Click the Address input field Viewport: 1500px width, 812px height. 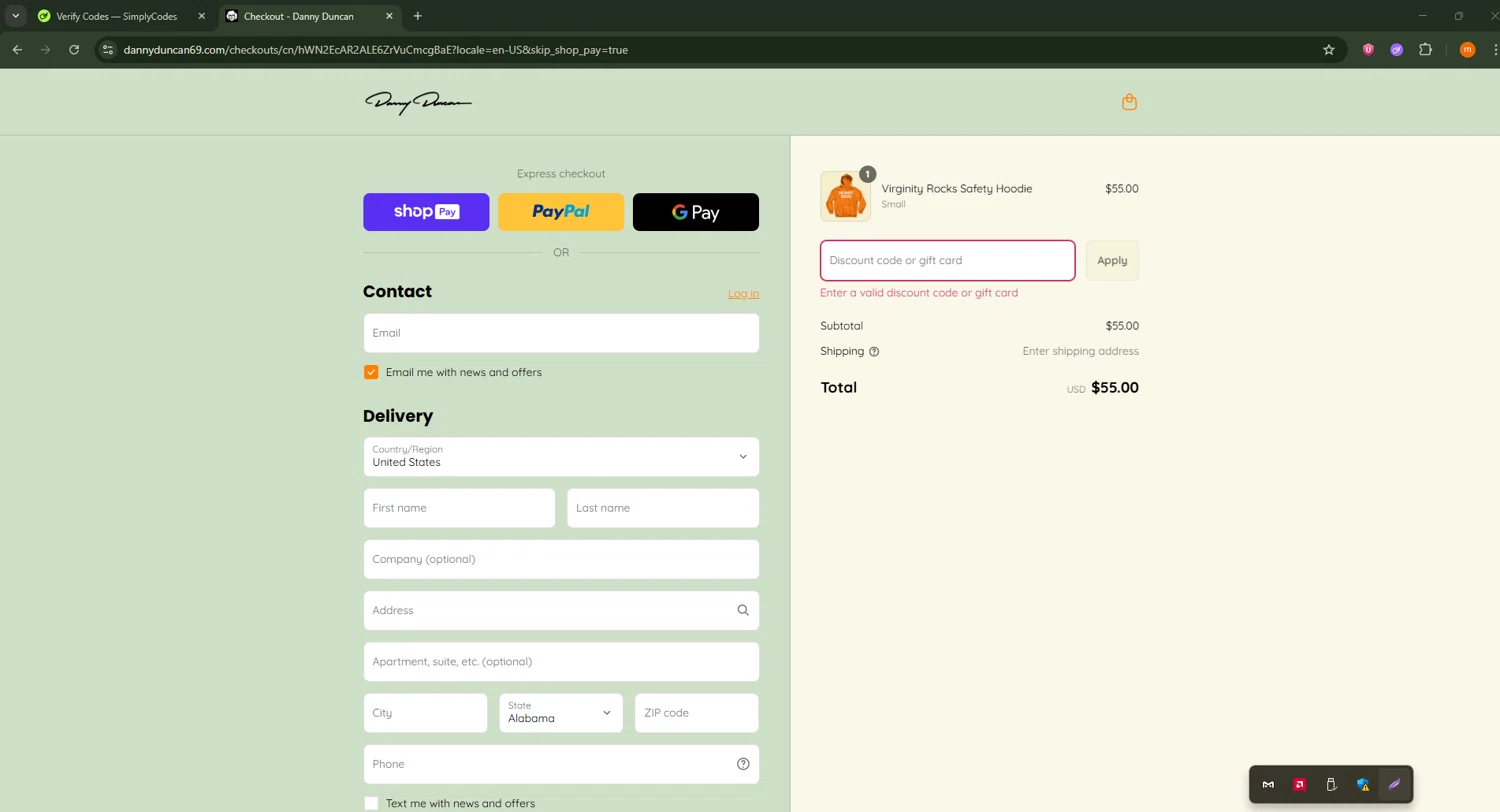[x=561, y=610]
